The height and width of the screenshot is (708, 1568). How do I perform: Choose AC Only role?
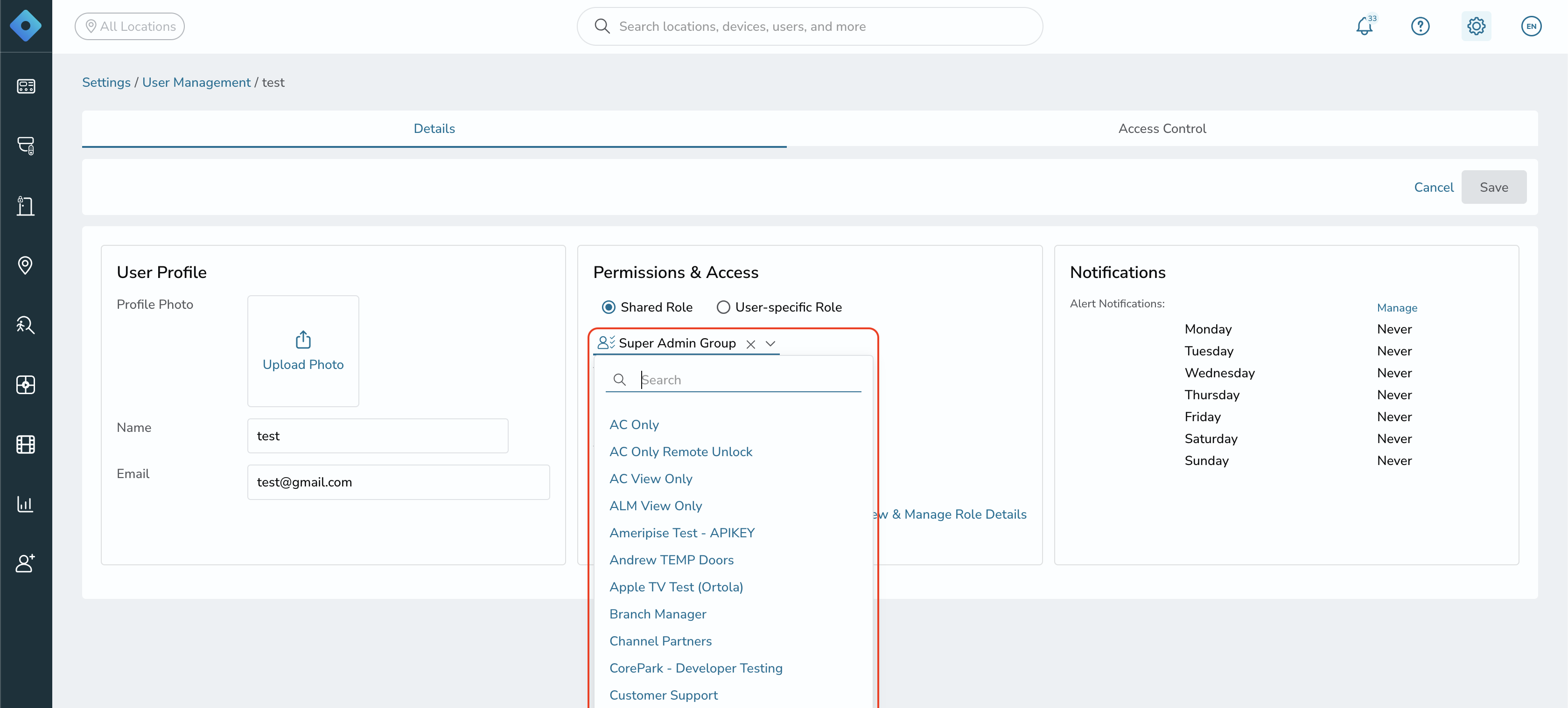click(x=634, y=424)
